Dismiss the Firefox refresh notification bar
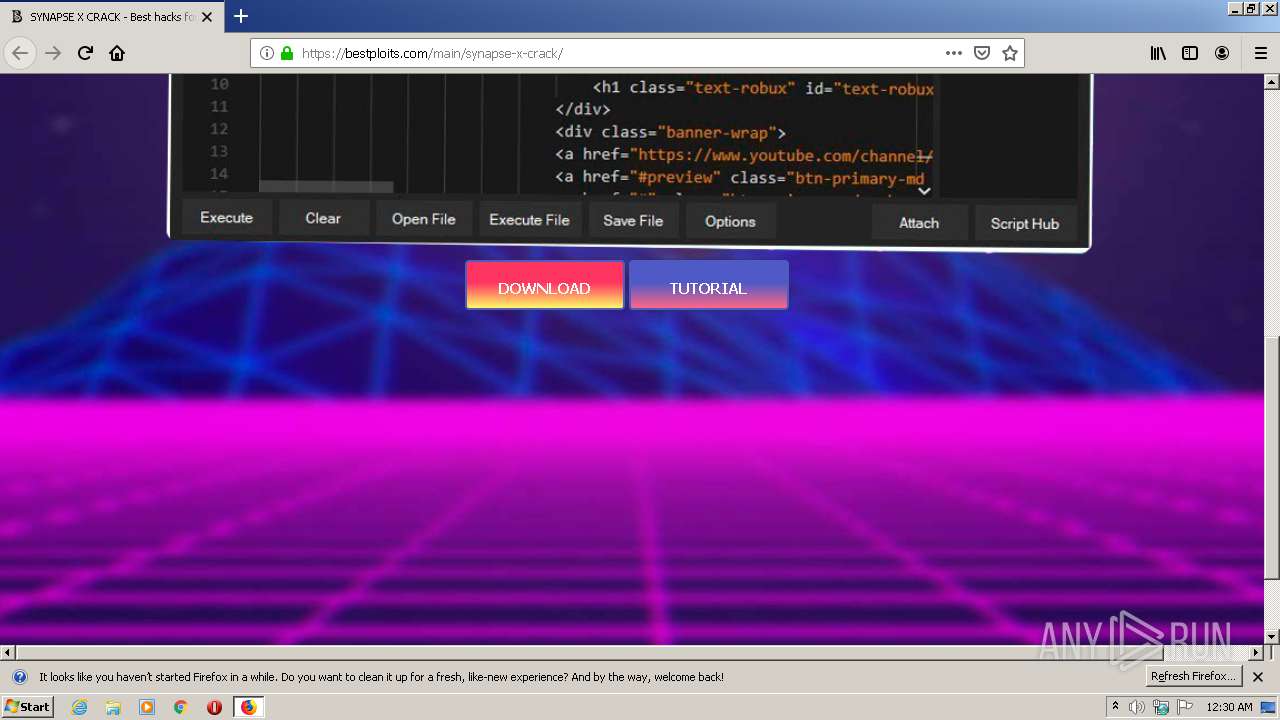The height and width of the screenshot is (720, 1280). (1258, 677)
